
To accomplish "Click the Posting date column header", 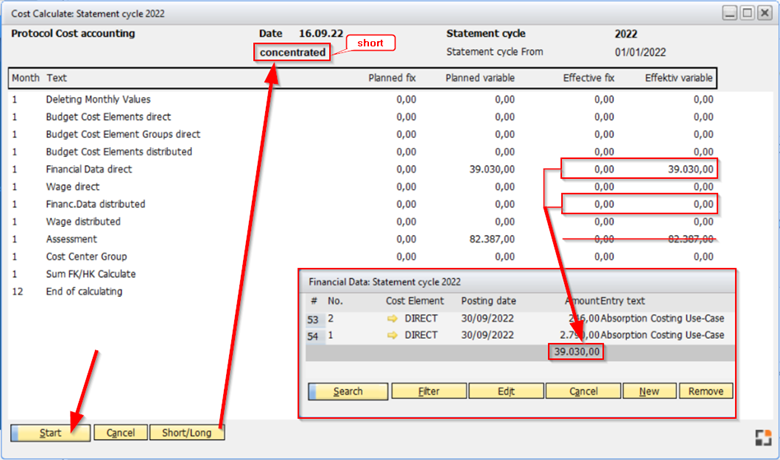I will coord(488,300).
